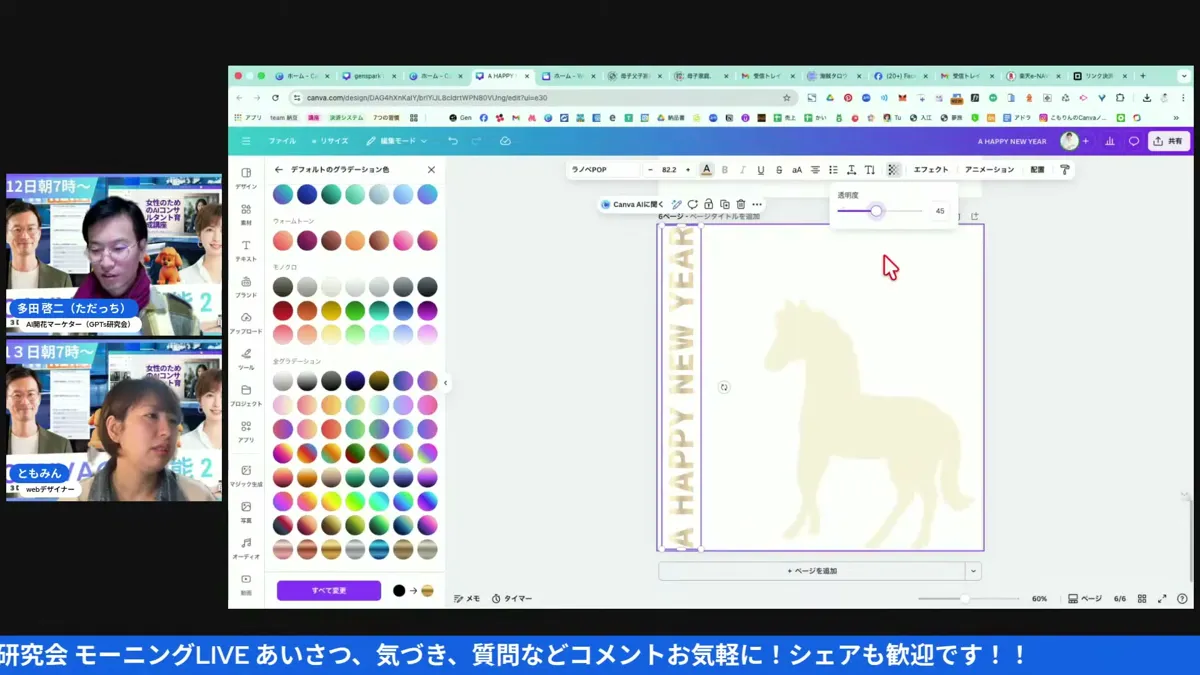Screen dimensions: 1200x675
Task: Open the Brand (ブランド) sidebar panel
Action: (x=246, y=286)
